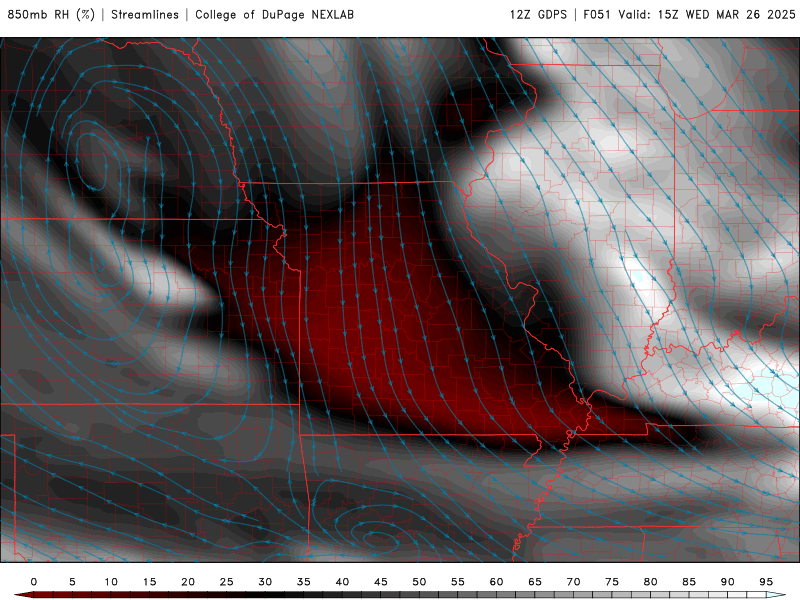Click the "25" color scale label
This screenshot has height=600, width=800.
227,582
